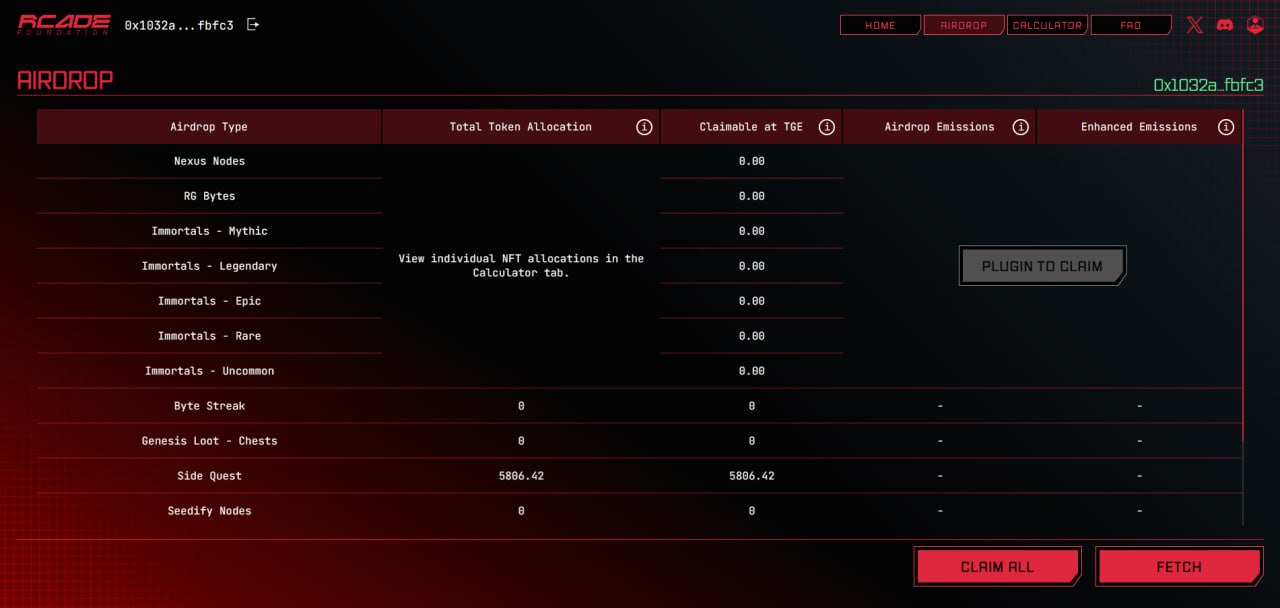
Task: Click the header wallet address 0x1032a...fbfc3
Action: [179, 25]
